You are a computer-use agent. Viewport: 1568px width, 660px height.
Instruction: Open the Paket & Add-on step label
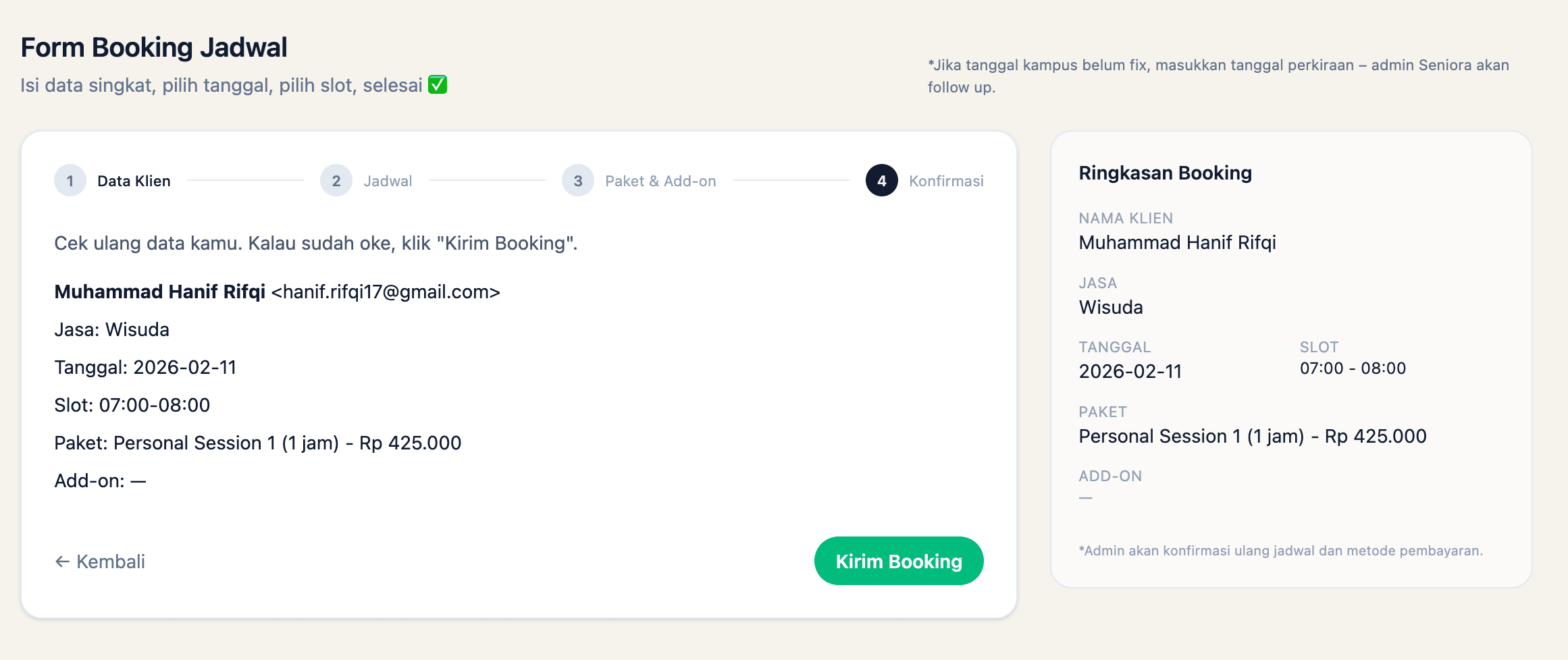(660, 181)
